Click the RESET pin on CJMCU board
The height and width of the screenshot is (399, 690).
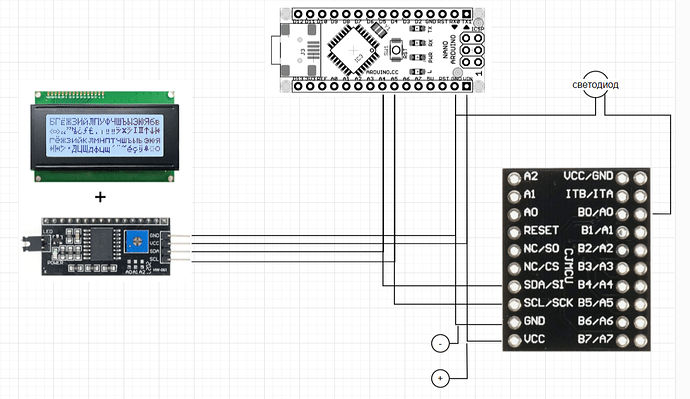coord(514,232)
